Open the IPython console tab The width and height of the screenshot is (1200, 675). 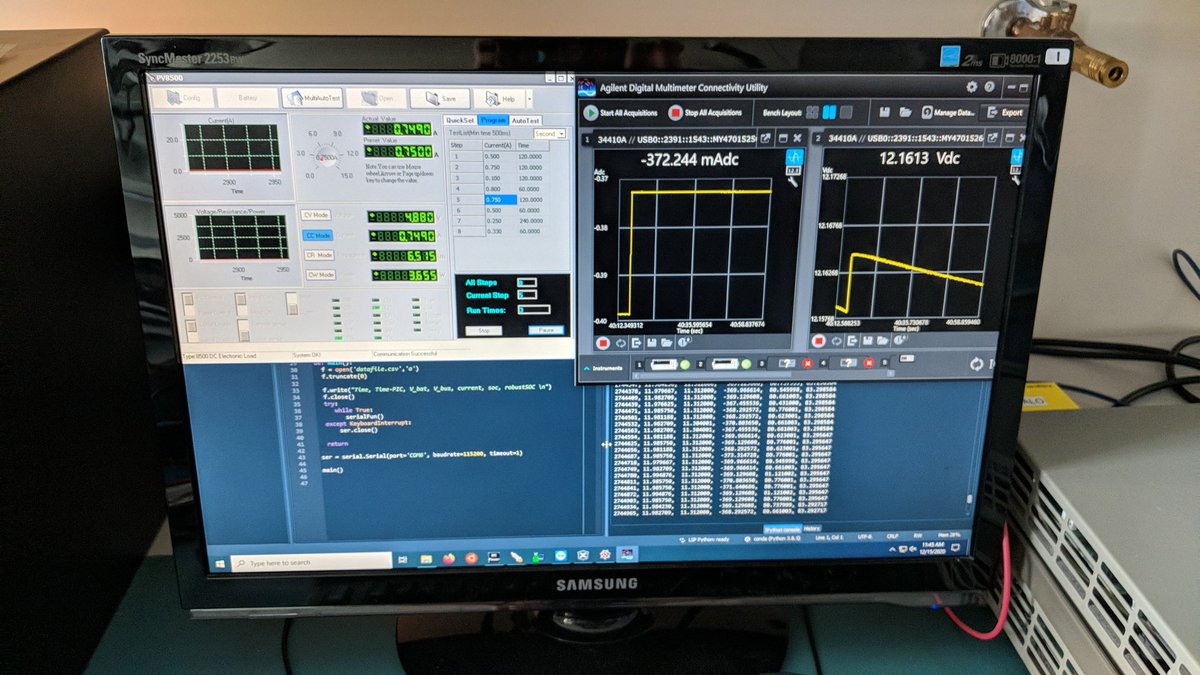click(781, 528)
